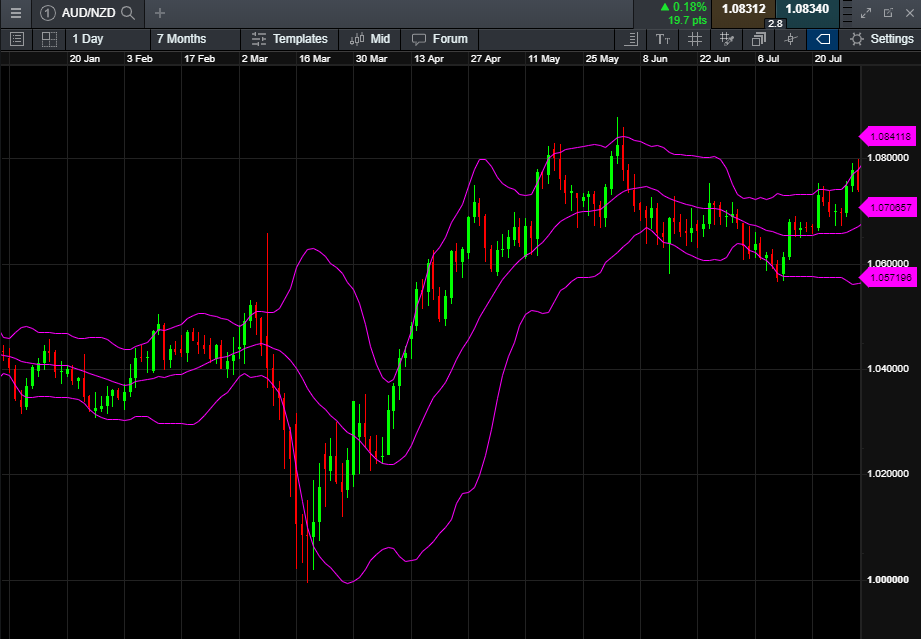The image size is (921, 639).
Task: Toggle the crosshair cursor tool
Action: point(791,39)
